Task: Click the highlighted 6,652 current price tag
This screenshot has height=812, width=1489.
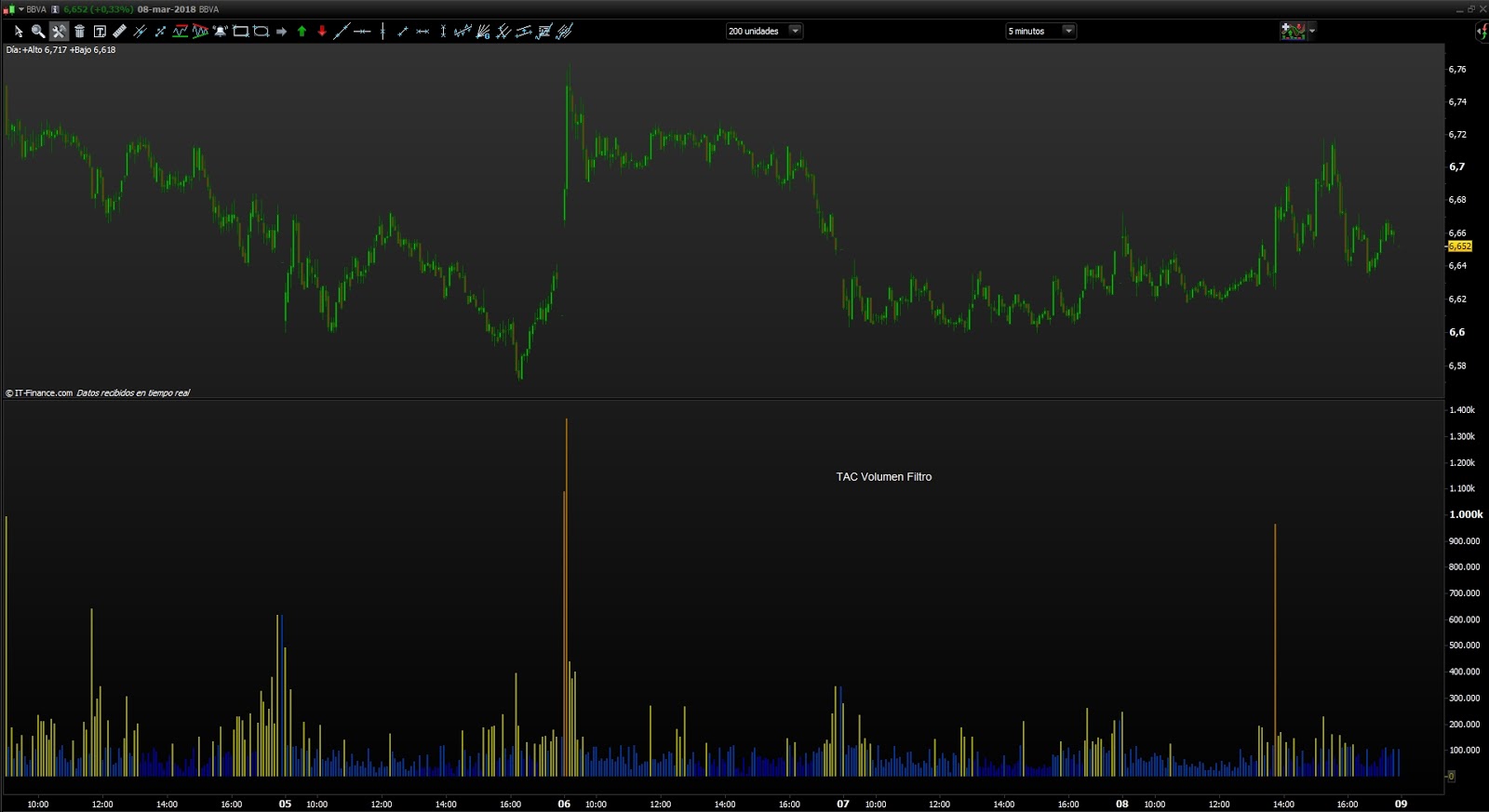Action: pos(1460,246)
